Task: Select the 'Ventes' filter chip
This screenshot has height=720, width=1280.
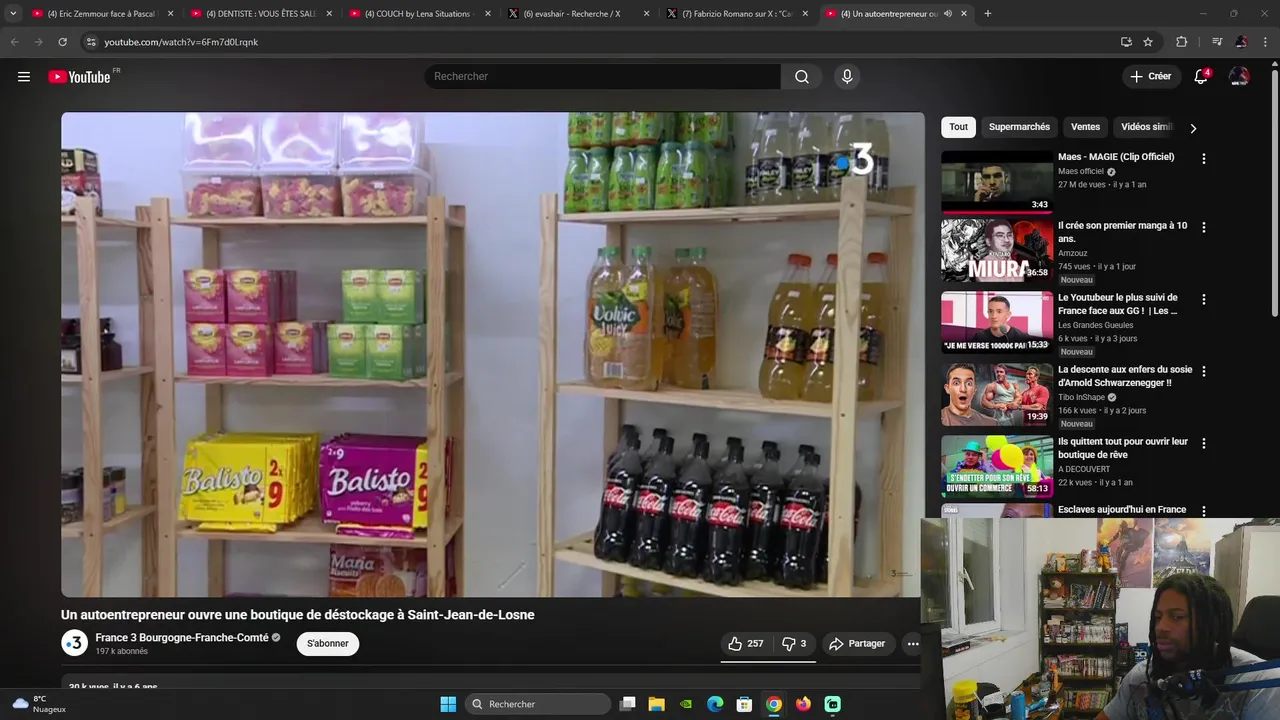Action: pyautogui.click(x=1085, y=127)
